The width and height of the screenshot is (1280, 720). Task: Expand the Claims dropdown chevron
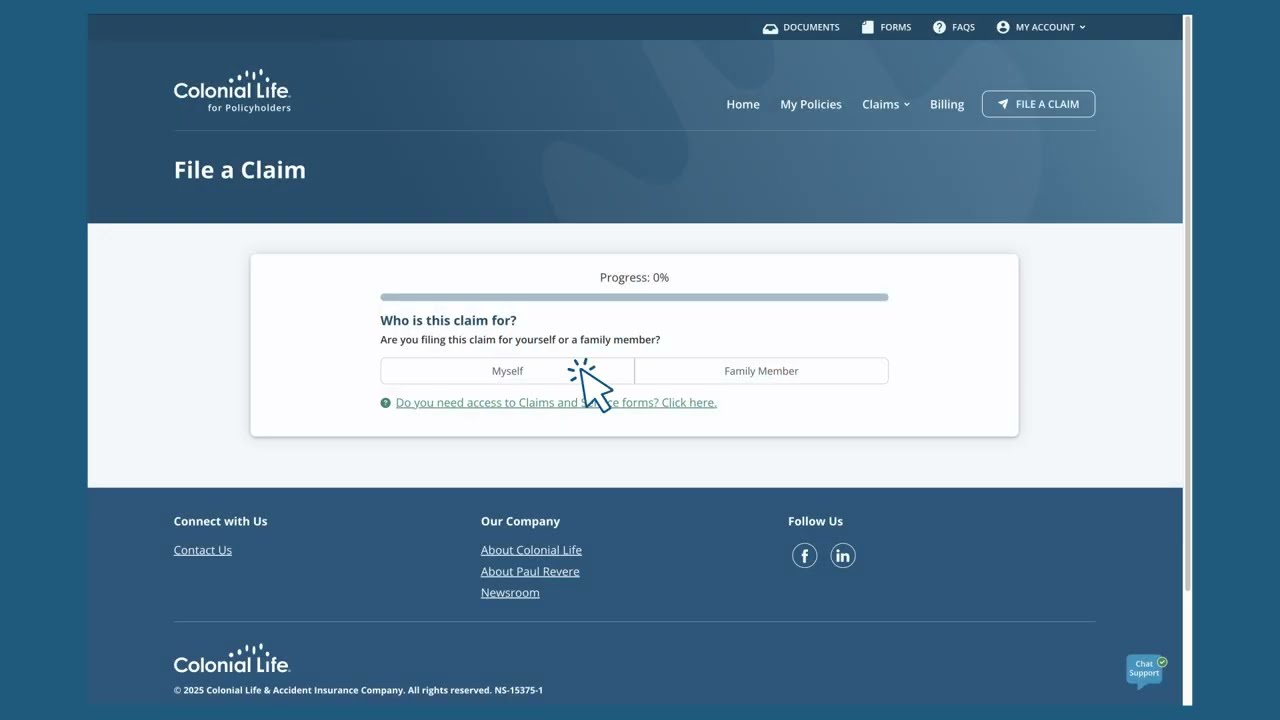coord(907,105)
